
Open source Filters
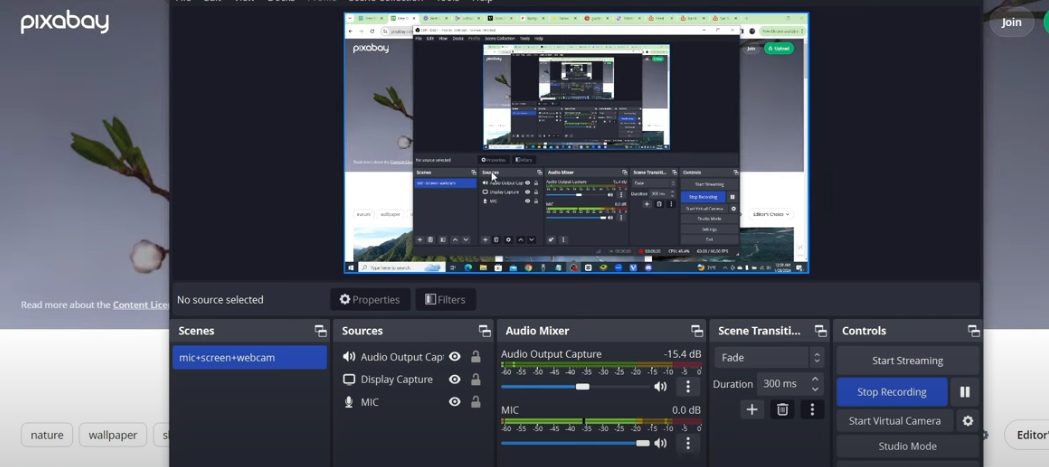446,300
